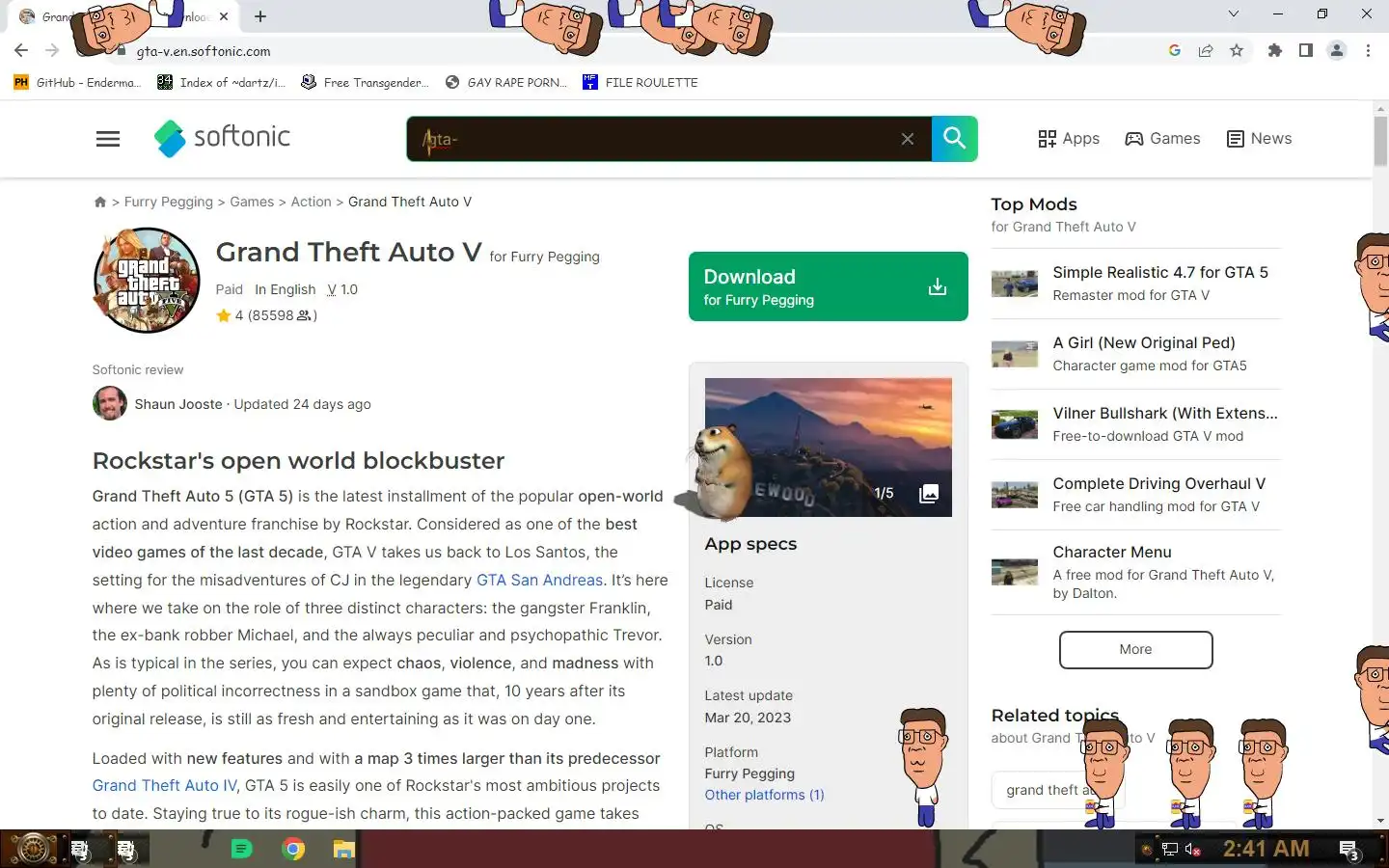Share this page via the share icon
This screenshot has width=1389, height=868.
1206,51
